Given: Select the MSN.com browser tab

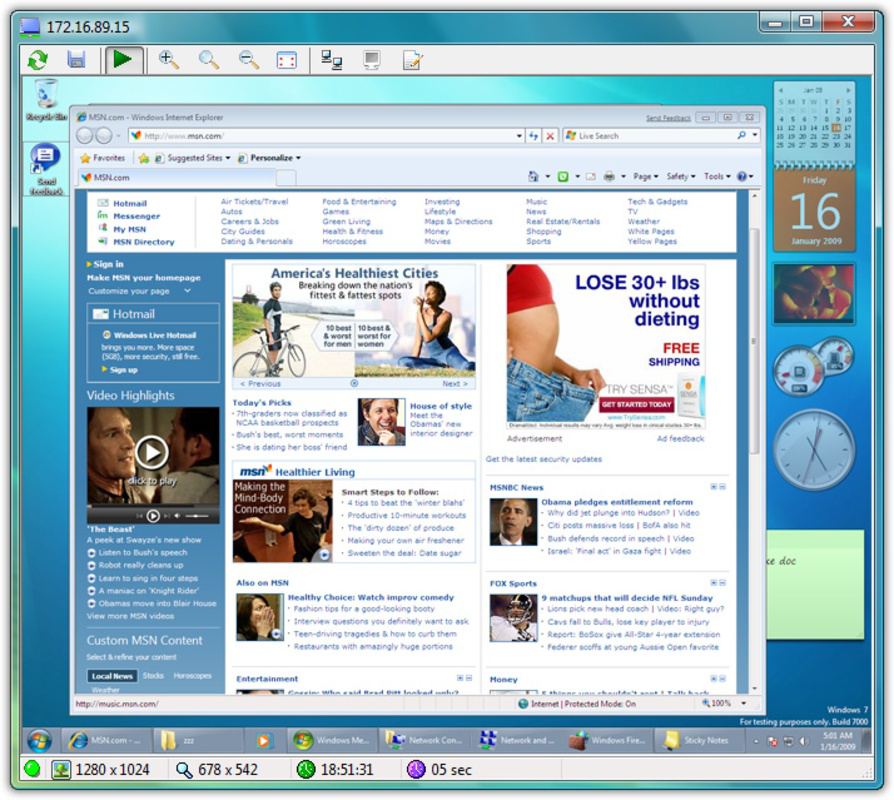Looking at the screenshot, I should [x=177, y=177].
